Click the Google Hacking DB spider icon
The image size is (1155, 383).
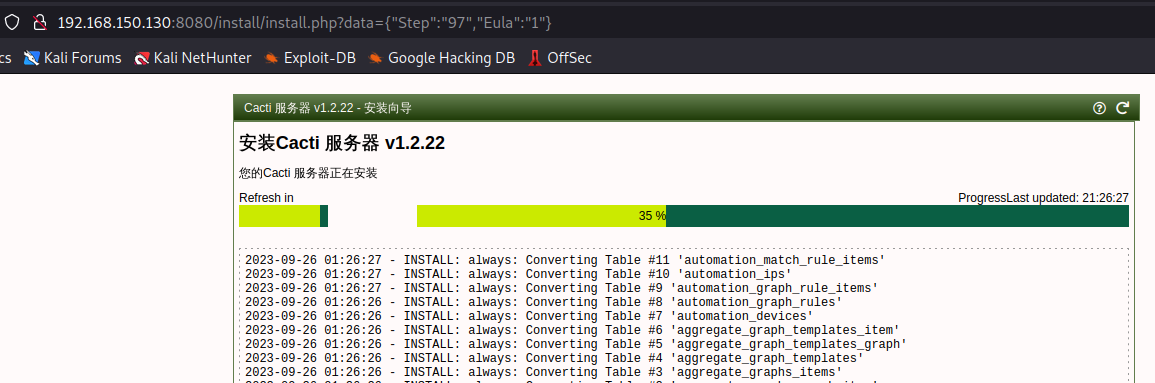tap(376, 58)
